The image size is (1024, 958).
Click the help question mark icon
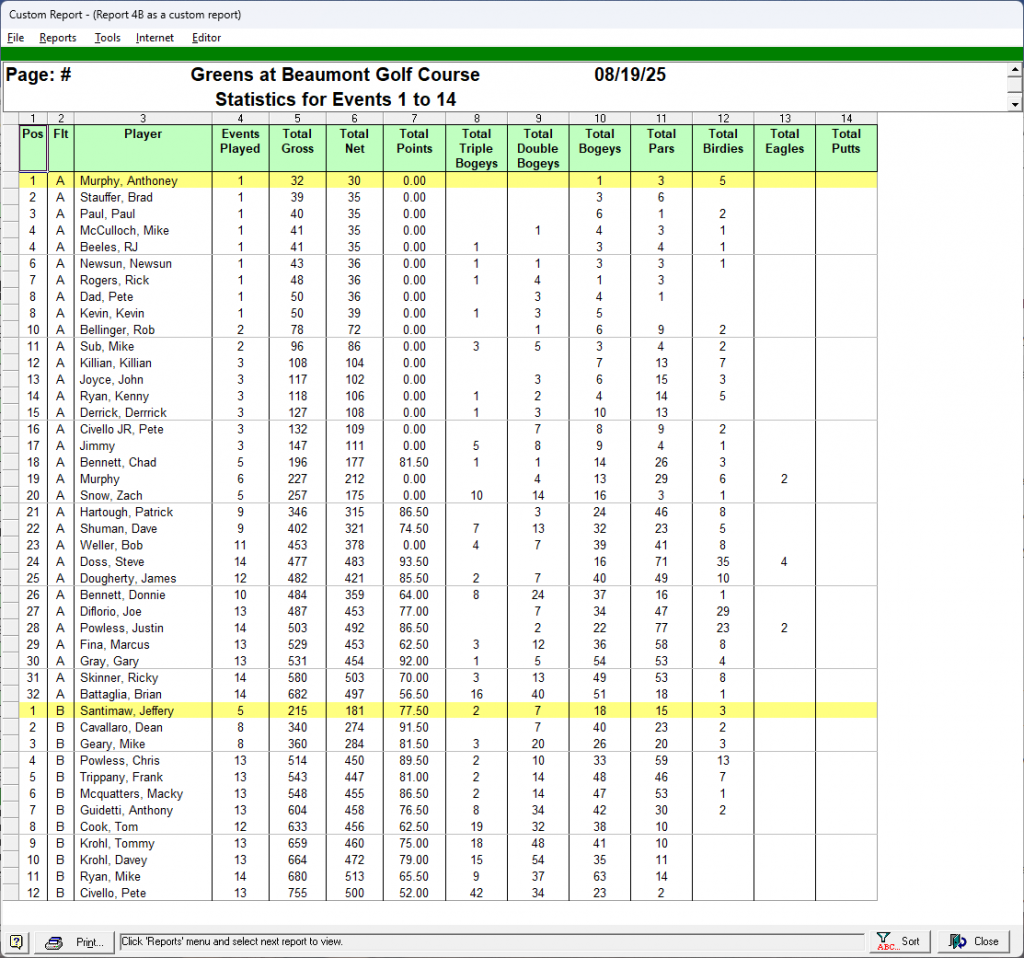pyautogui.click(x=17, y=941)
